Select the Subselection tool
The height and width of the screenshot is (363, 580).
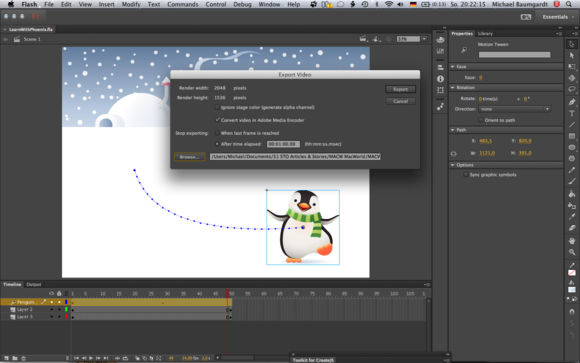(572, 55)
